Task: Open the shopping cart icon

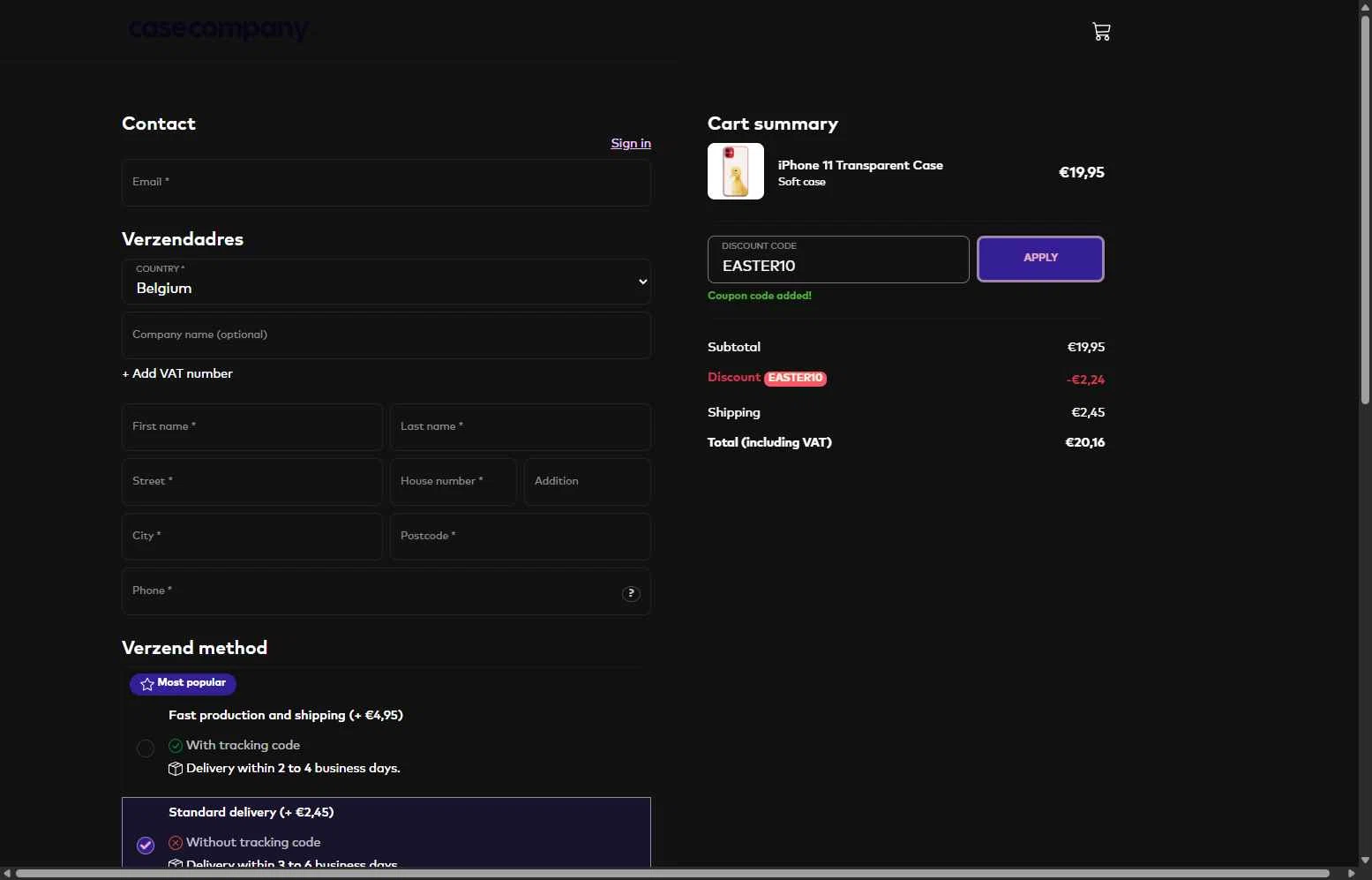Action: [1101, 32]
